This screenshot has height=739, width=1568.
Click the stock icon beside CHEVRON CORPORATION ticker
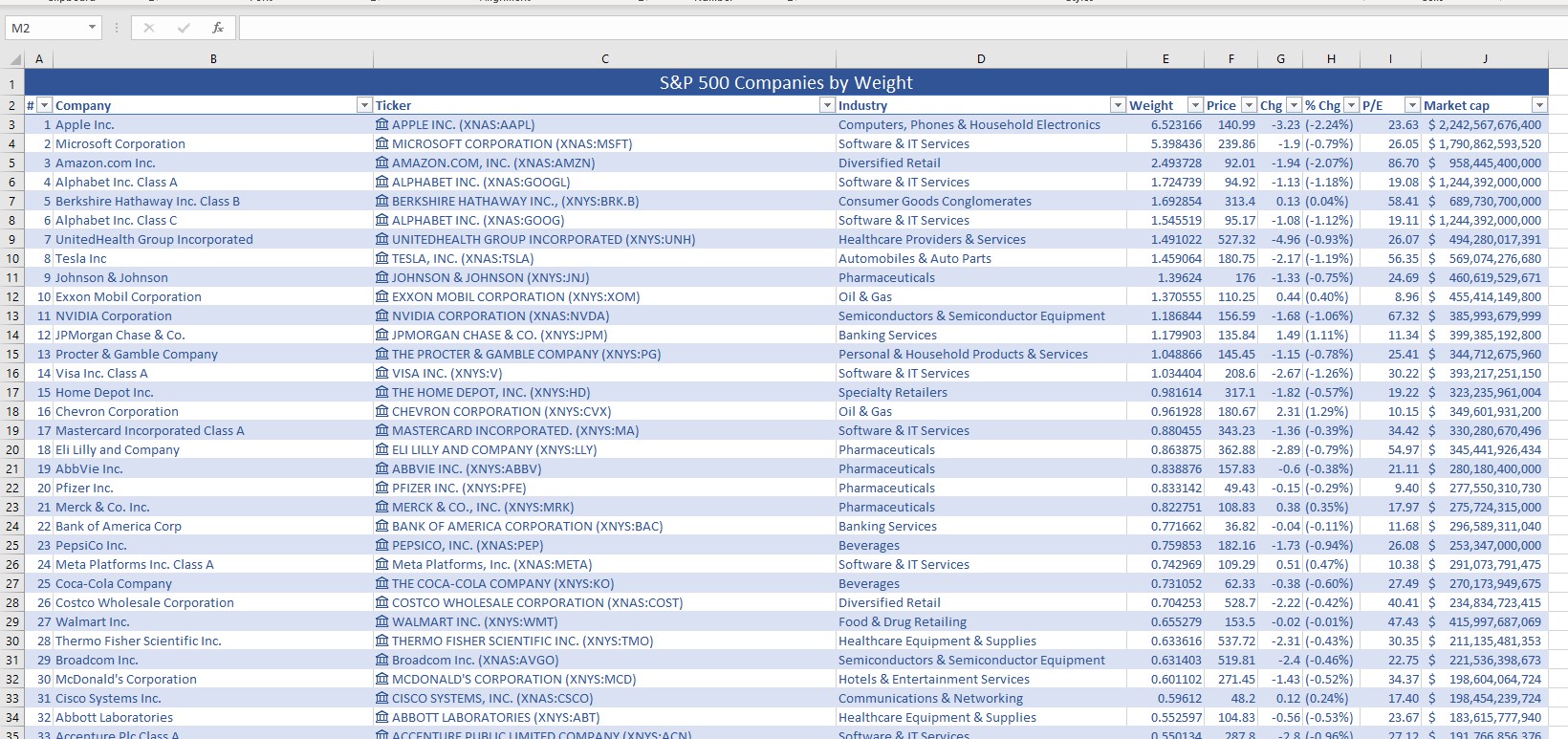[x=382, y=411]
